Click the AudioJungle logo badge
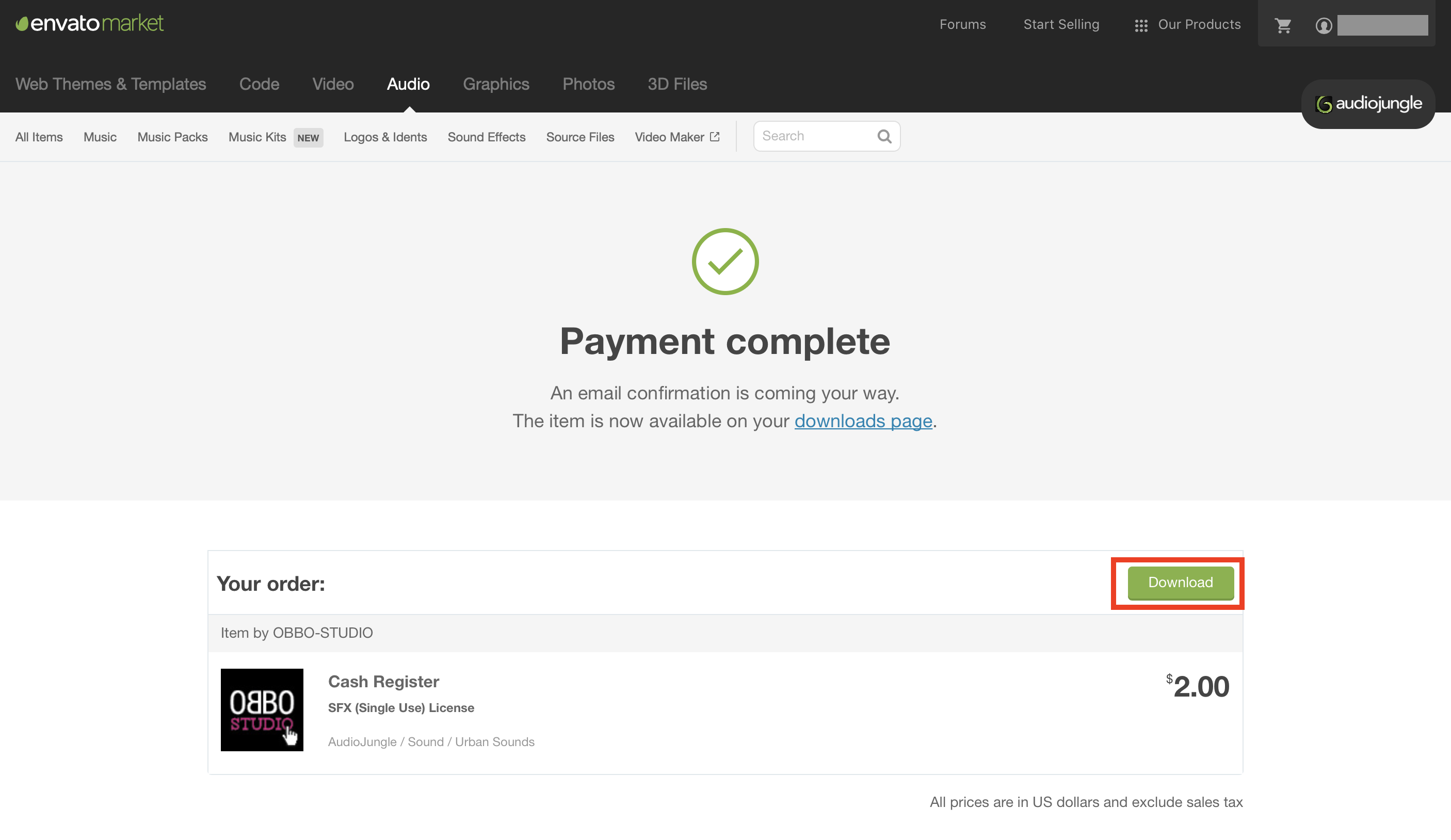This screenshot has height=840, width=1451. click(1367, 104)
